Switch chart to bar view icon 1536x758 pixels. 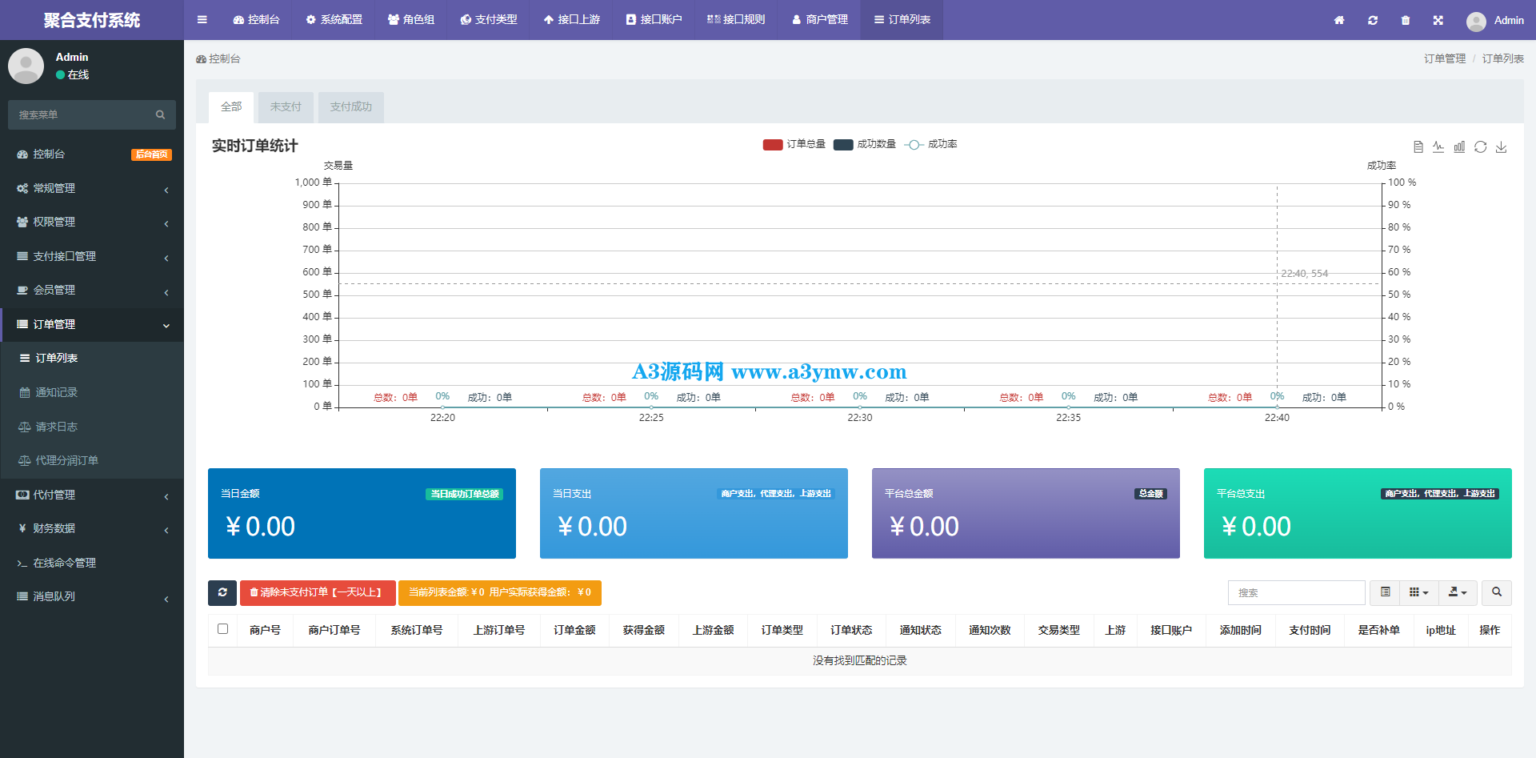click(1459, 147)
